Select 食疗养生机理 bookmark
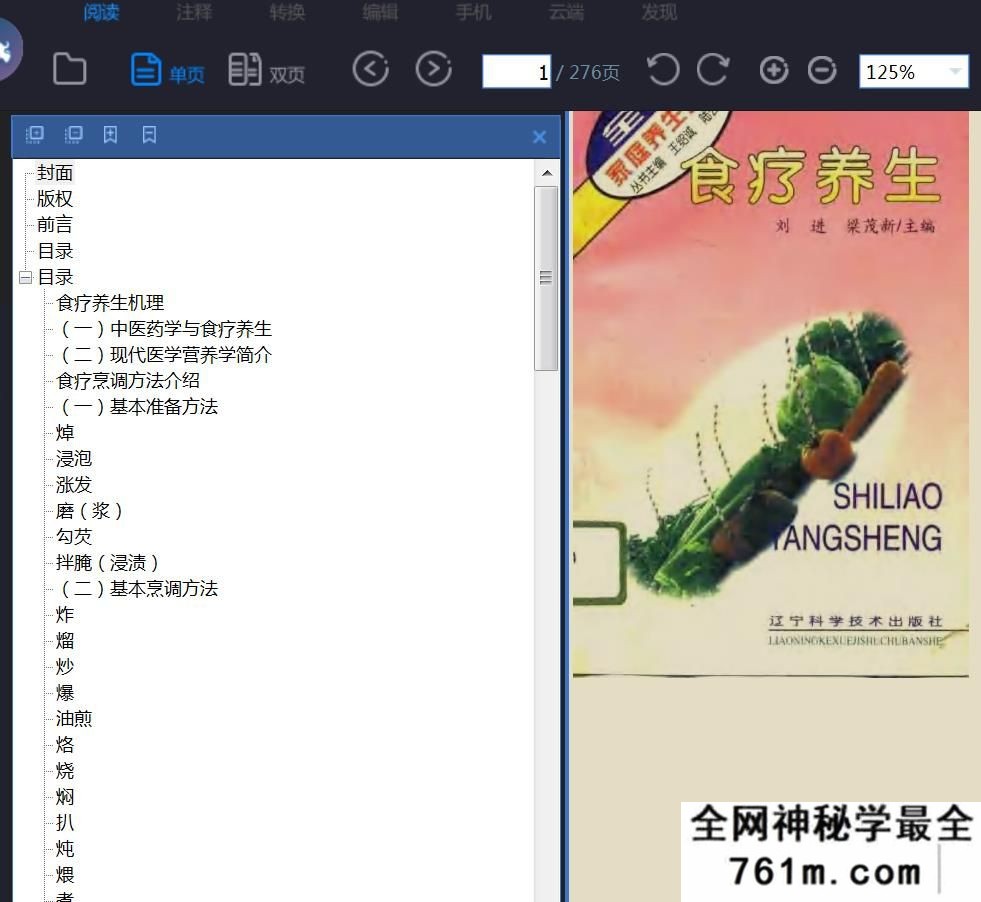 tap(110, 303)
